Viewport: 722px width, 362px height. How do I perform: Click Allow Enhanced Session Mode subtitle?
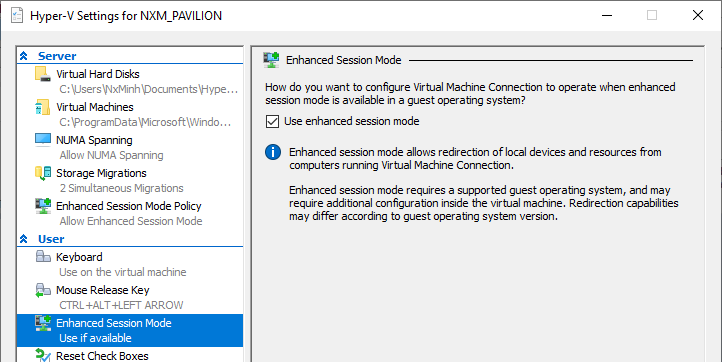tap(131, 222)
